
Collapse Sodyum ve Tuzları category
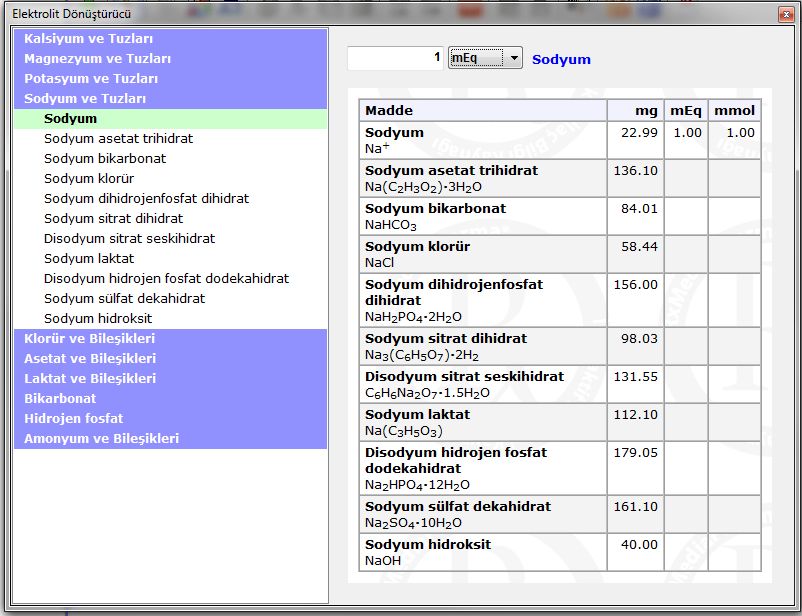(x=85, y=98)
